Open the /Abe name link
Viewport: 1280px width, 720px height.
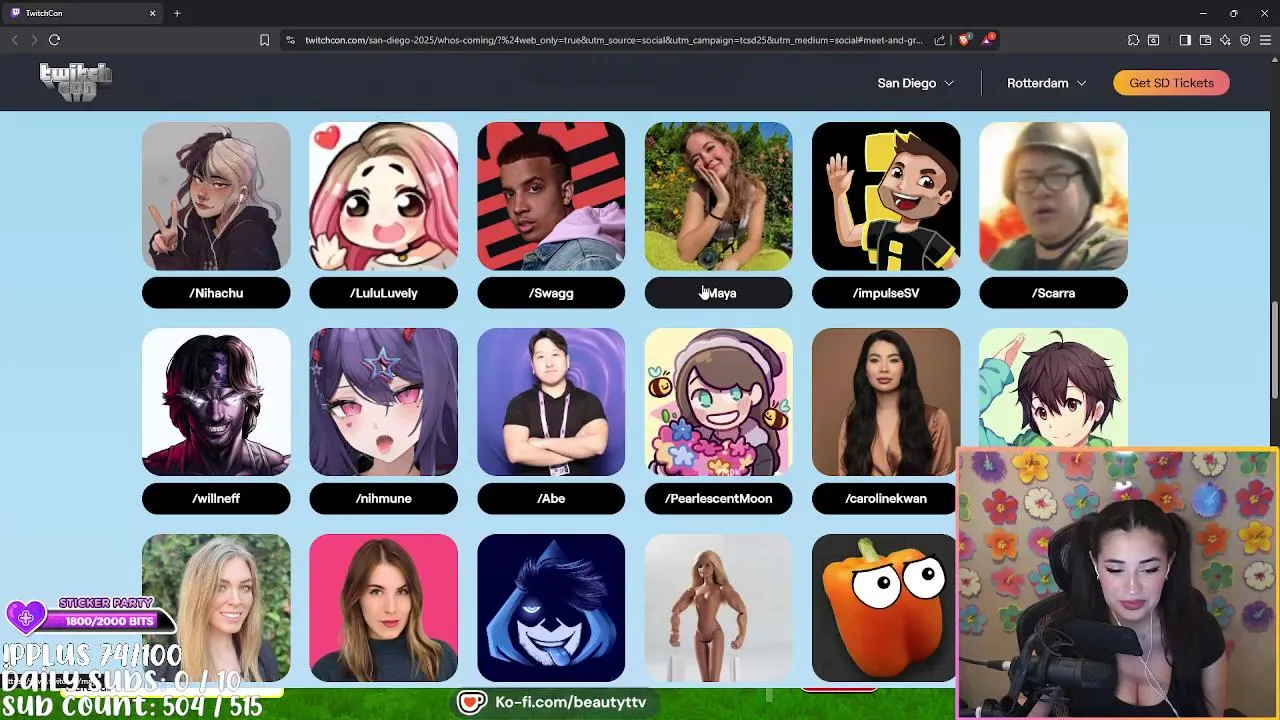coord(551,498)
